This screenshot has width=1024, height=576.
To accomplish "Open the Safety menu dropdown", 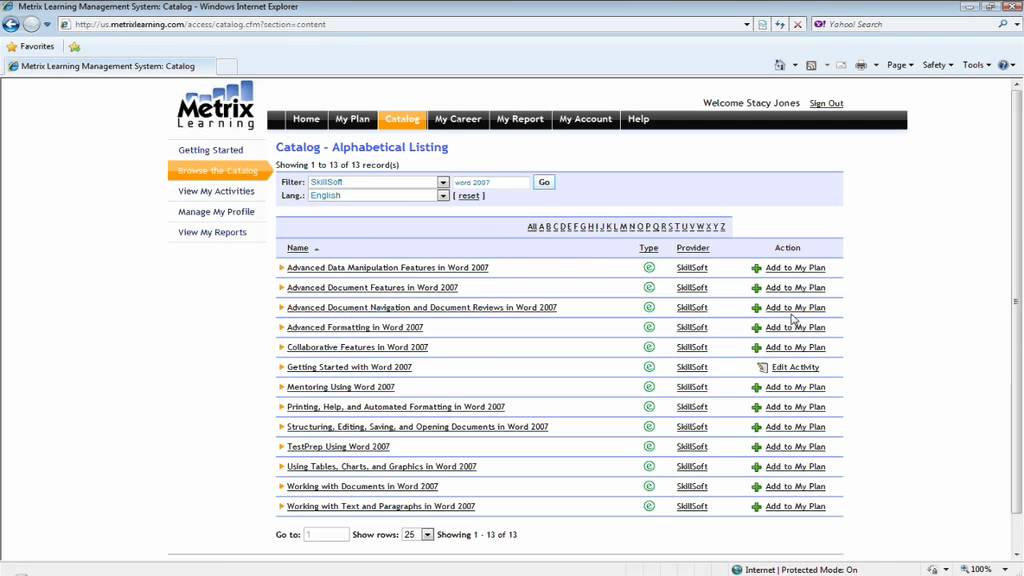I will point(938,65).
